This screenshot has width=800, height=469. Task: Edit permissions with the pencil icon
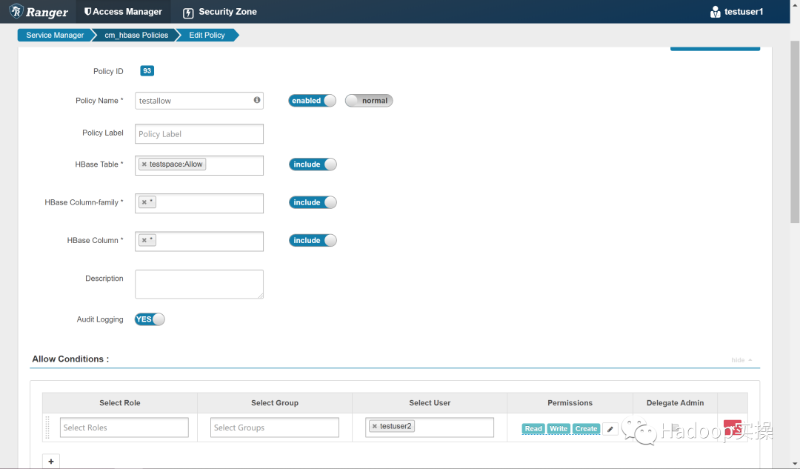pos(610,429)
